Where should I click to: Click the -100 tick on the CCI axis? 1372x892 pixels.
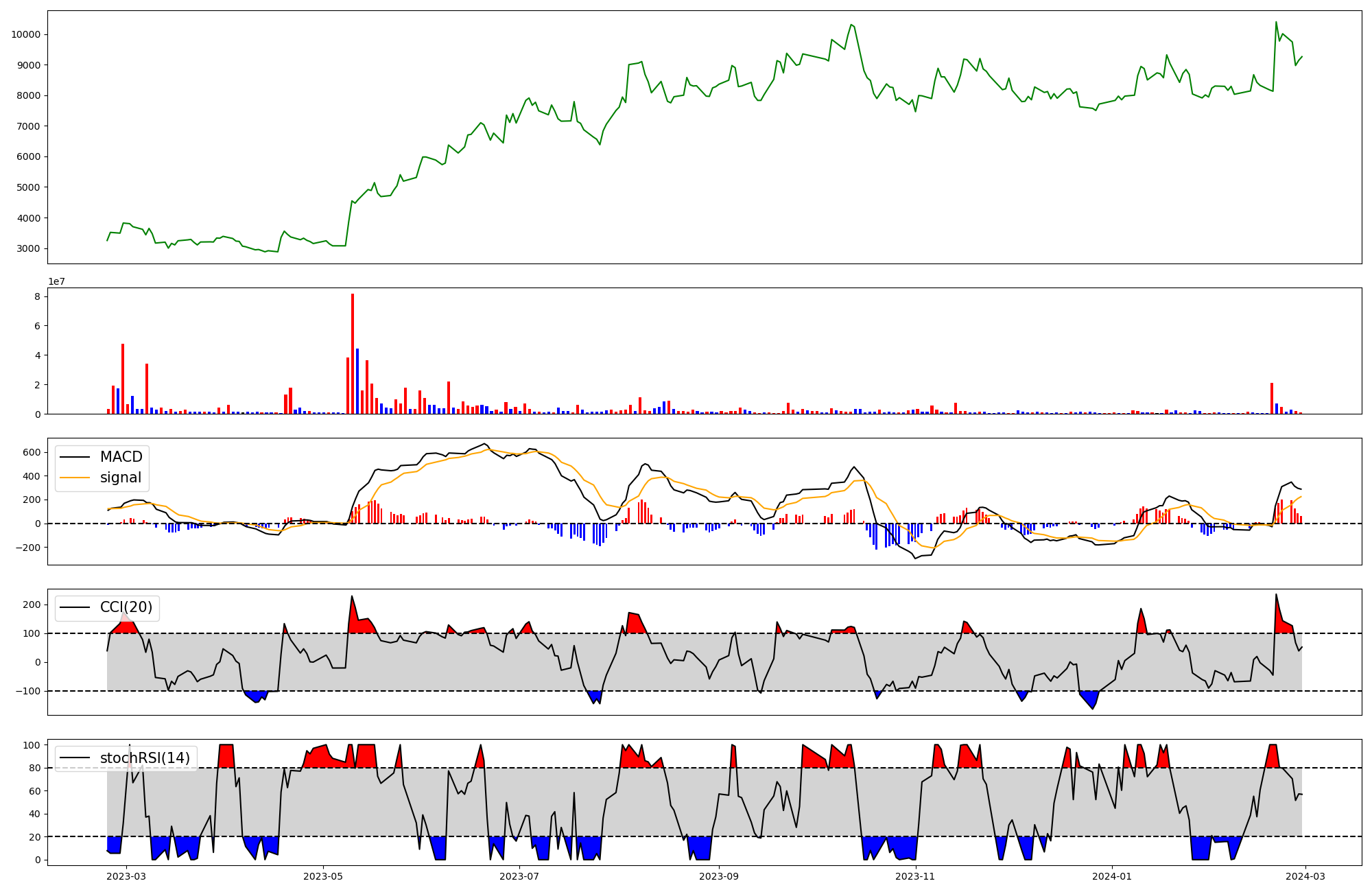click(x=28, y=691)
